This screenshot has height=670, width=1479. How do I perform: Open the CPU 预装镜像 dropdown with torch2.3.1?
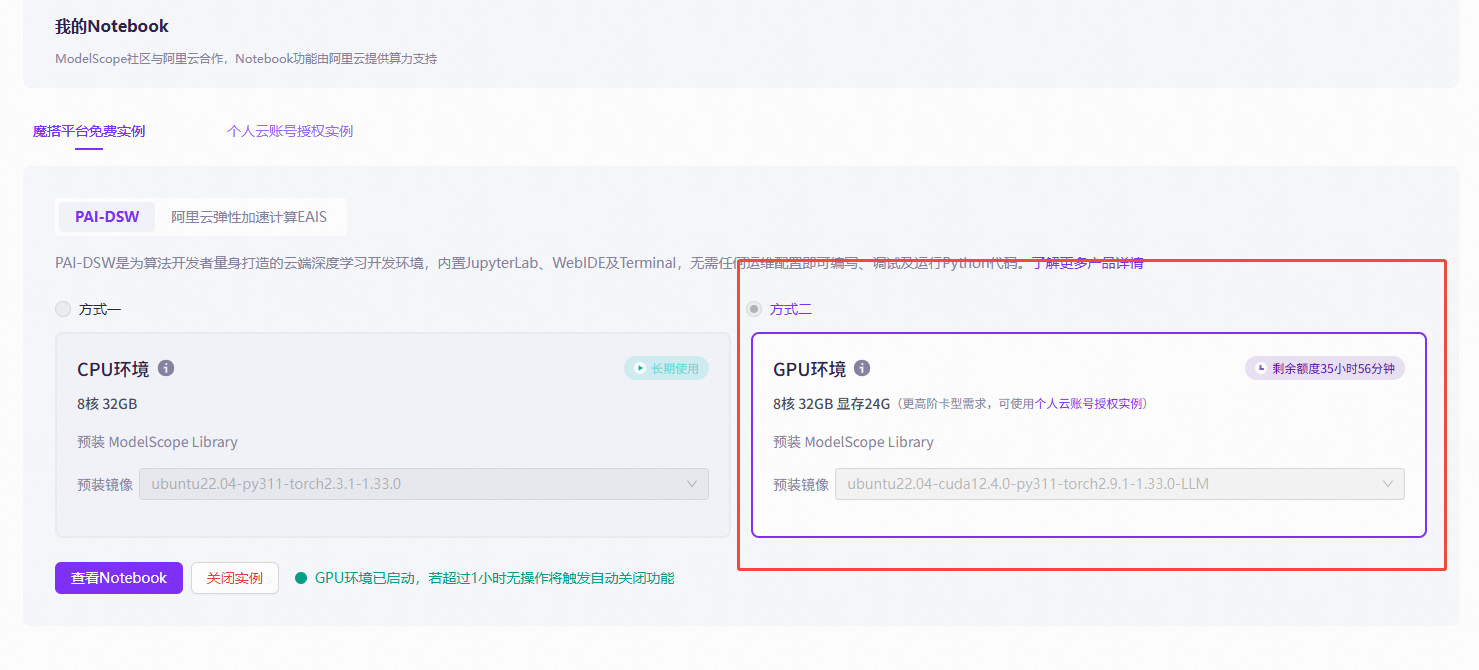click(424, 484)
